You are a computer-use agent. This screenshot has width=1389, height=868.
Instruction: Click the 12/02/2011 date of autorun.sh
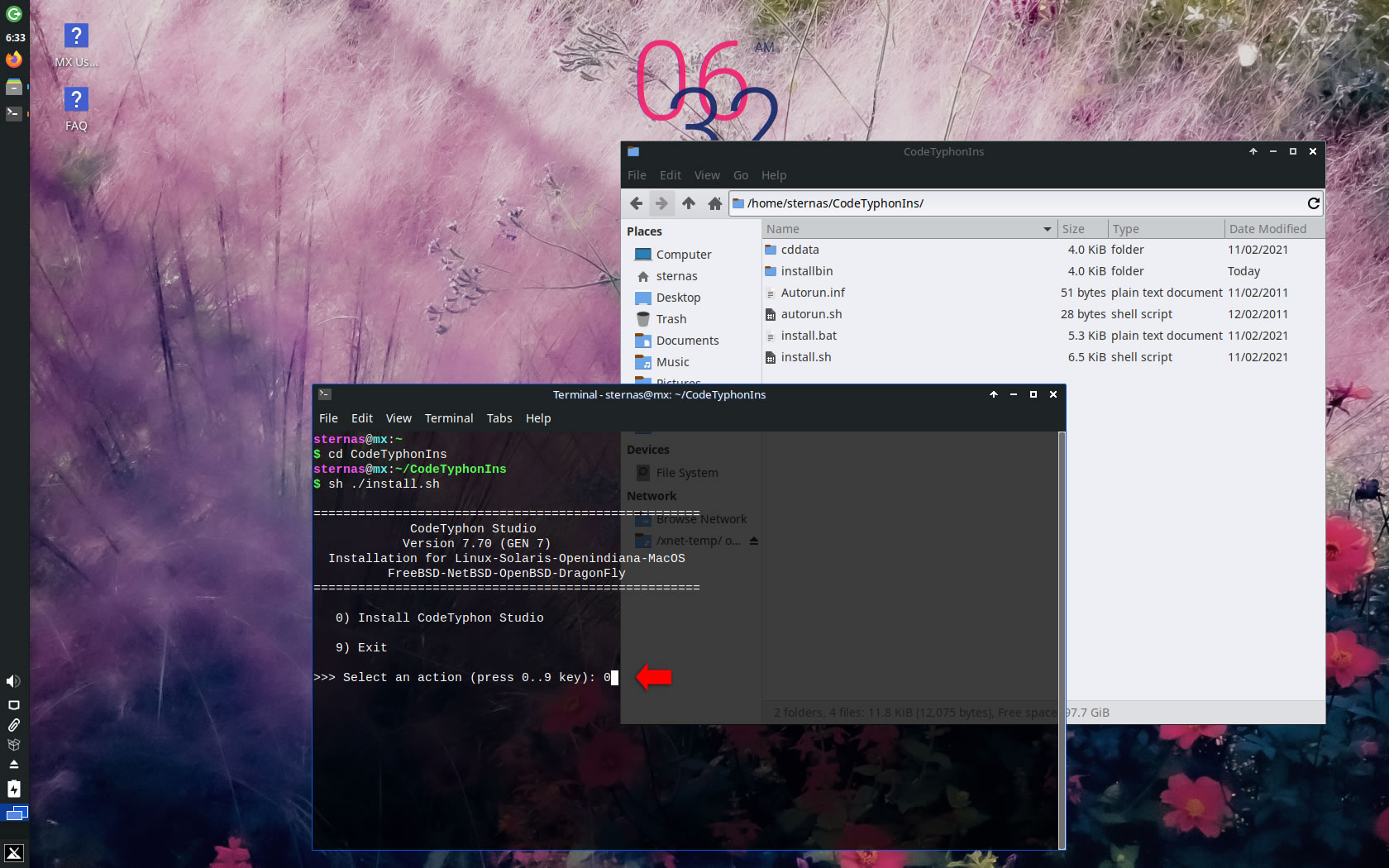tap(1258, 314)
